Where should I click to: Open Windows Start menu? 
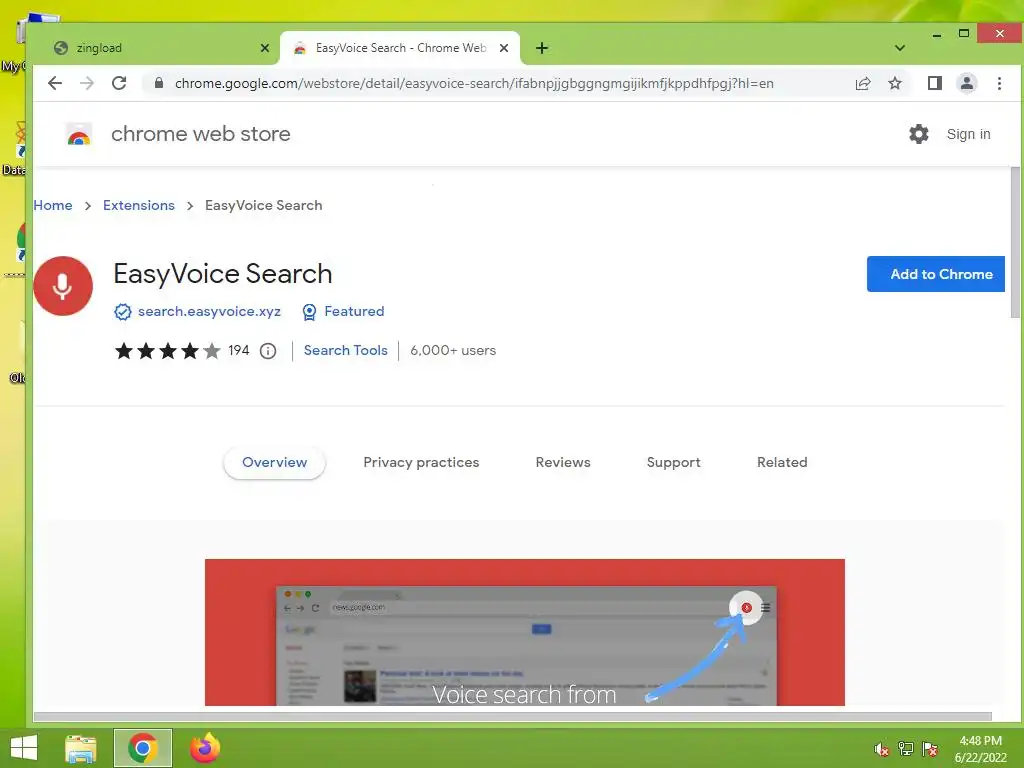tap(24, 748)
